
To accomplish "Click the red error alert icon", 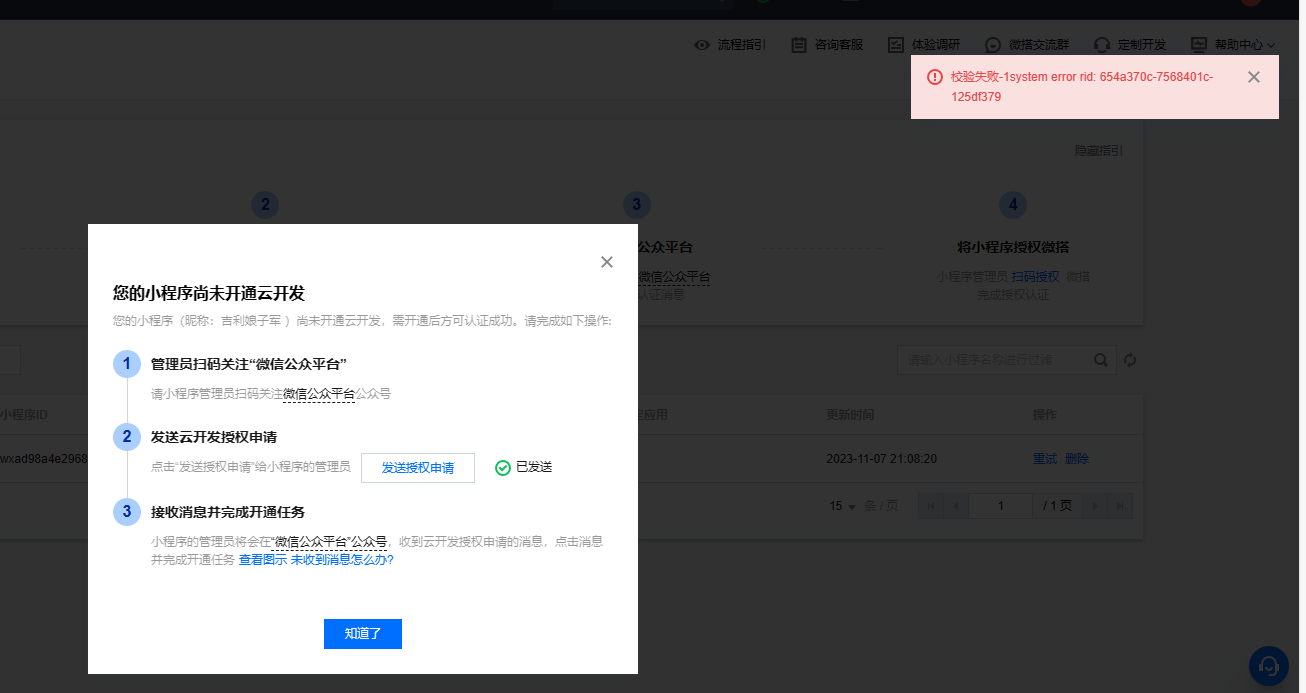I will 935,77.
